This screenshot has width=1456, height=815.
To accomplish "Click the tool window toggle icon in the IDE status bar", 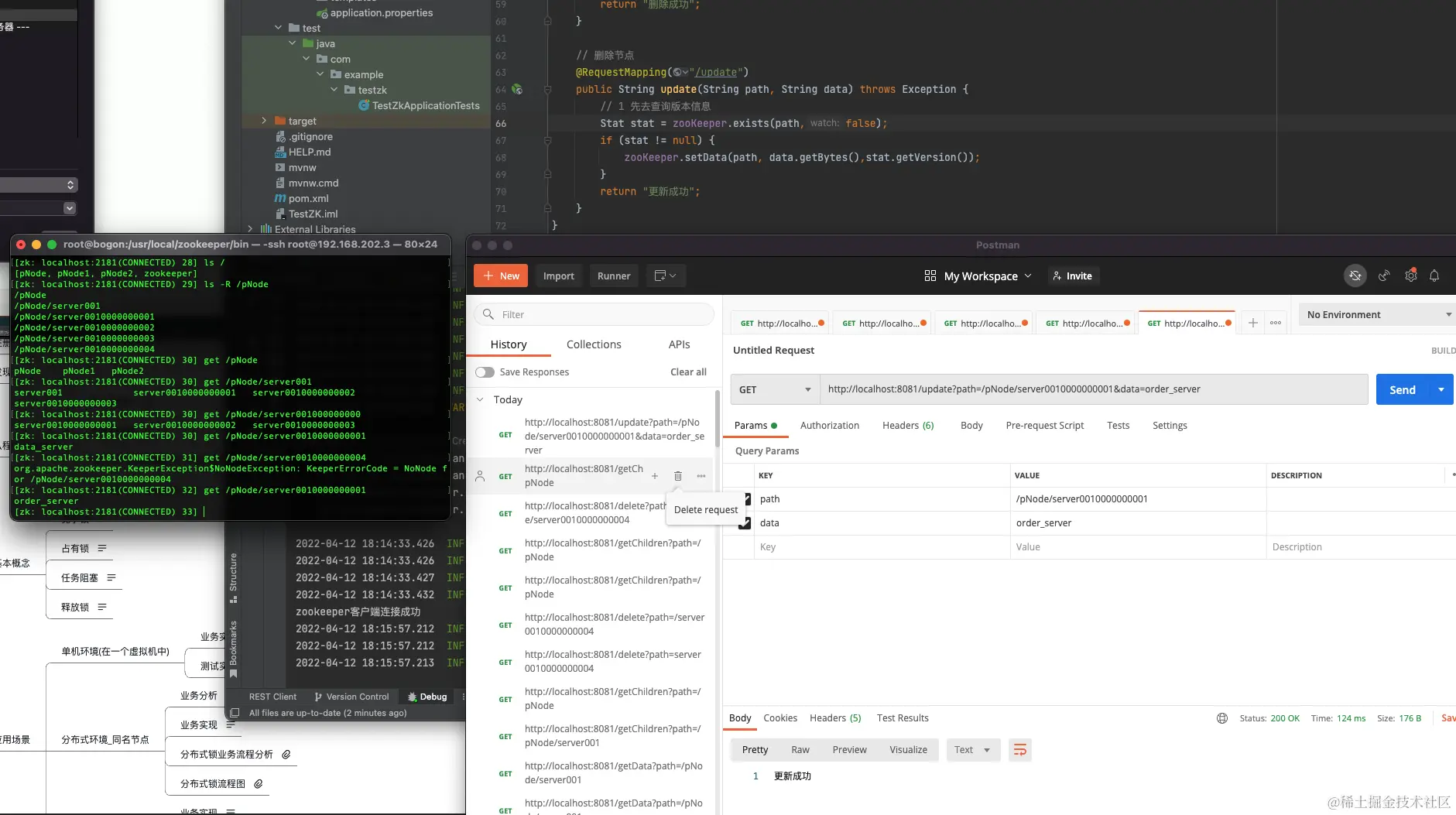I will click(x=235, y=713).
